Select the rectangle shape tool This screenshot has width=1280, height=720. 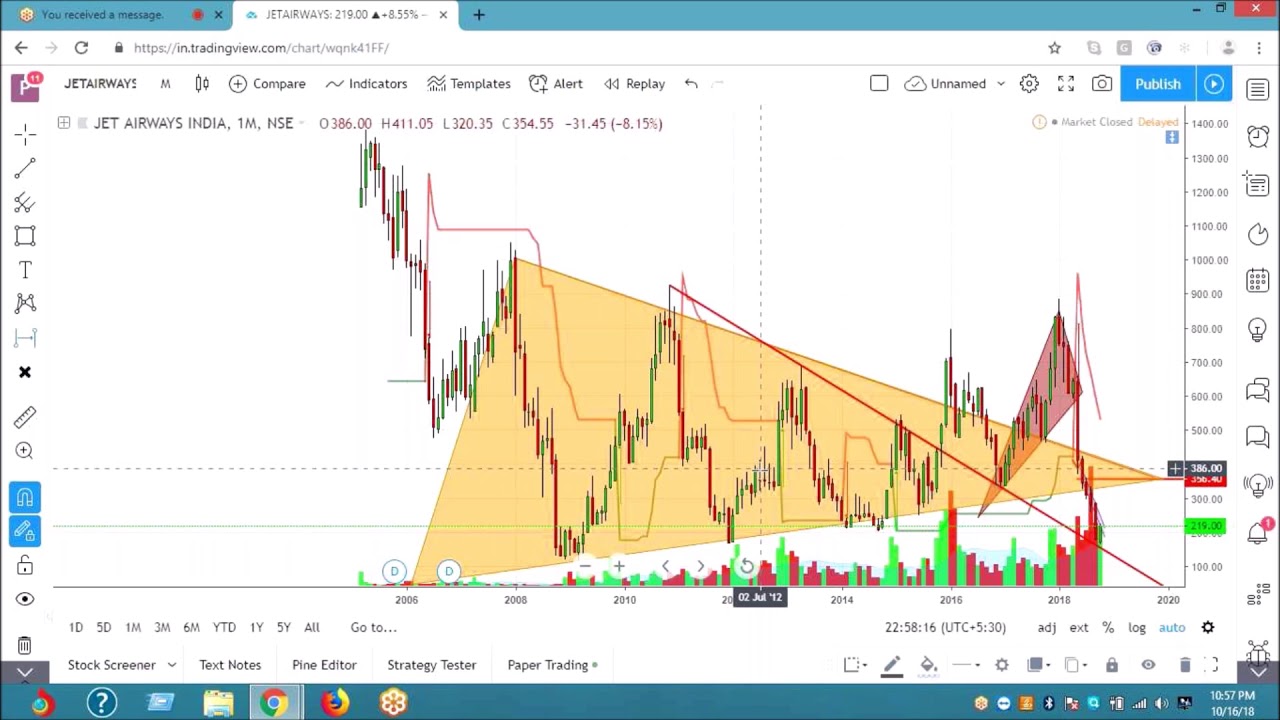[25, 236]
